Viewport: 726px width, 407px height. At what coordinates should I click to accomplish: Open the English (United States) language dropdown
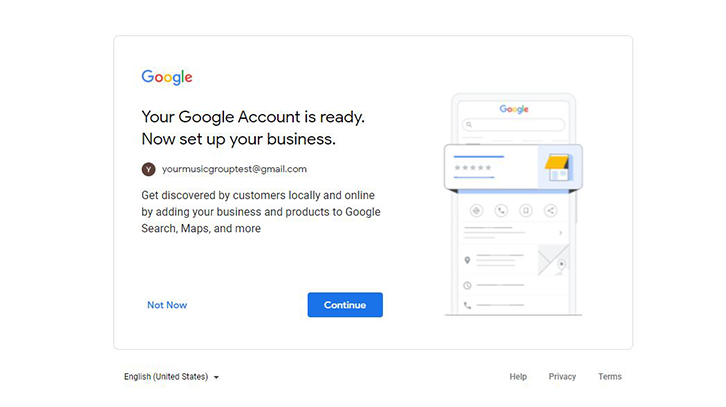pos(171,376)
